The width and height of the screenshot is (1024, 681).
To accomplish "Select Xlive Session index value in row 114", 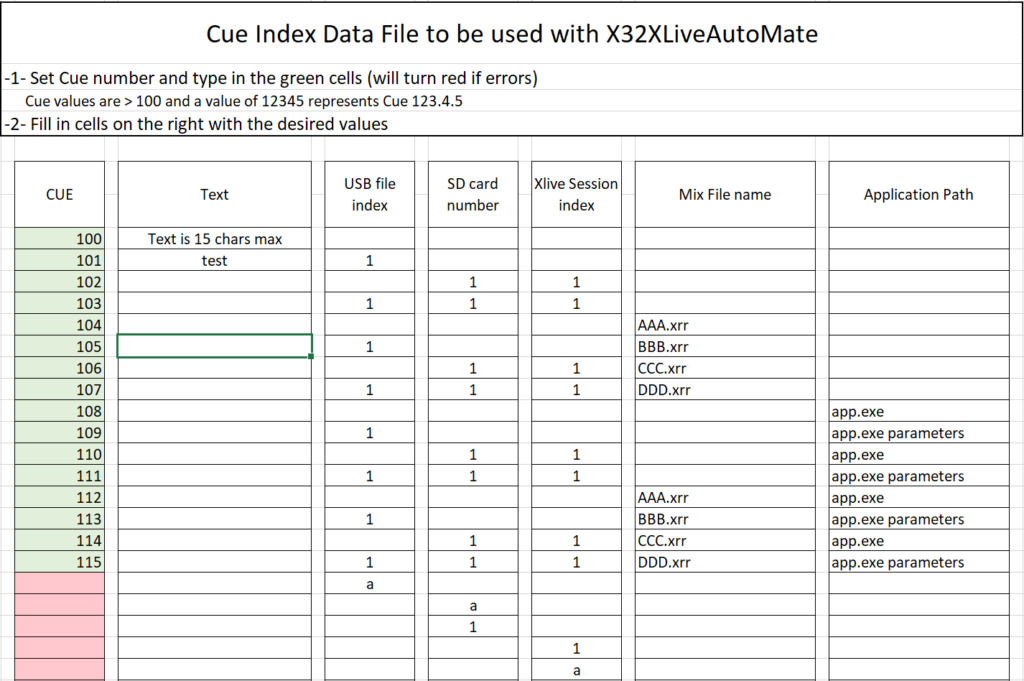I will (x=576, y=540).
